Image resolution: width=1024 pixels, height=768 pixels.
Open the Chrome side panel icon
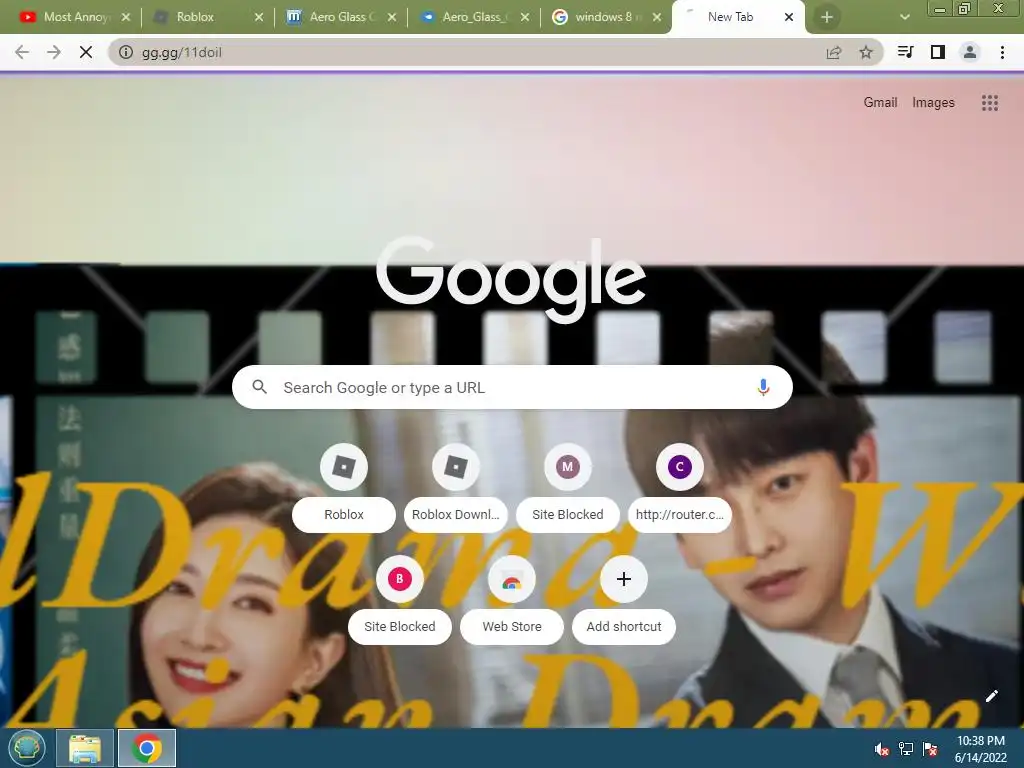click(x=938, y=52)
